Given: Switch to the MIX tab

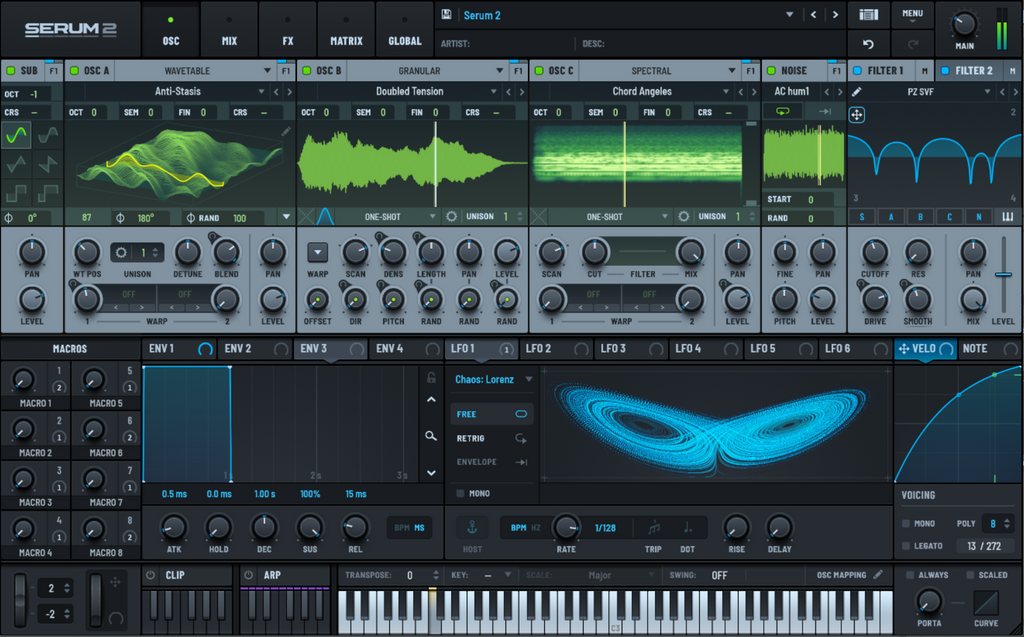Looking at the screenshot, I should pyautogui.click(x=229, y=29).
